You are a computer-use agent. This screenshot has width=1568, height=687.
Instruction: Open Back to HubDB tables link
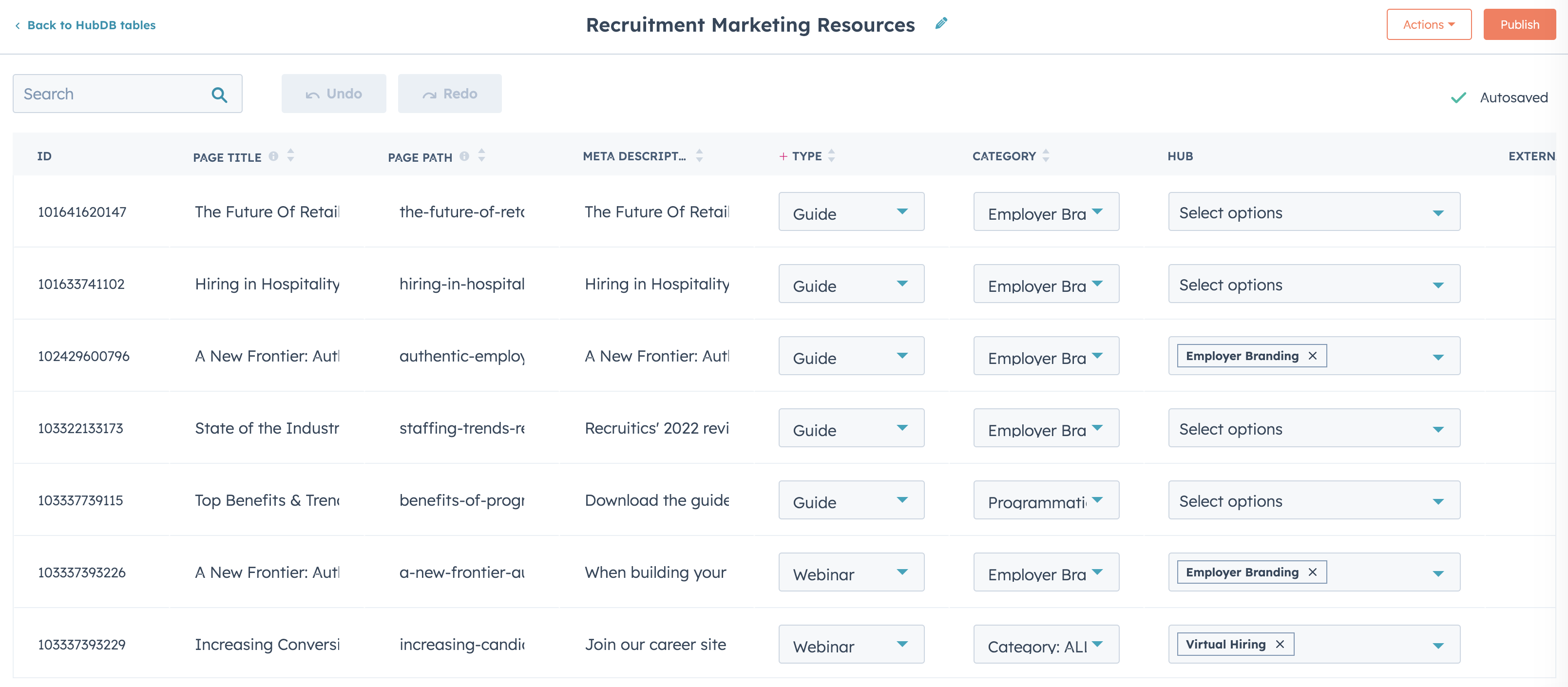click(92, 25)
